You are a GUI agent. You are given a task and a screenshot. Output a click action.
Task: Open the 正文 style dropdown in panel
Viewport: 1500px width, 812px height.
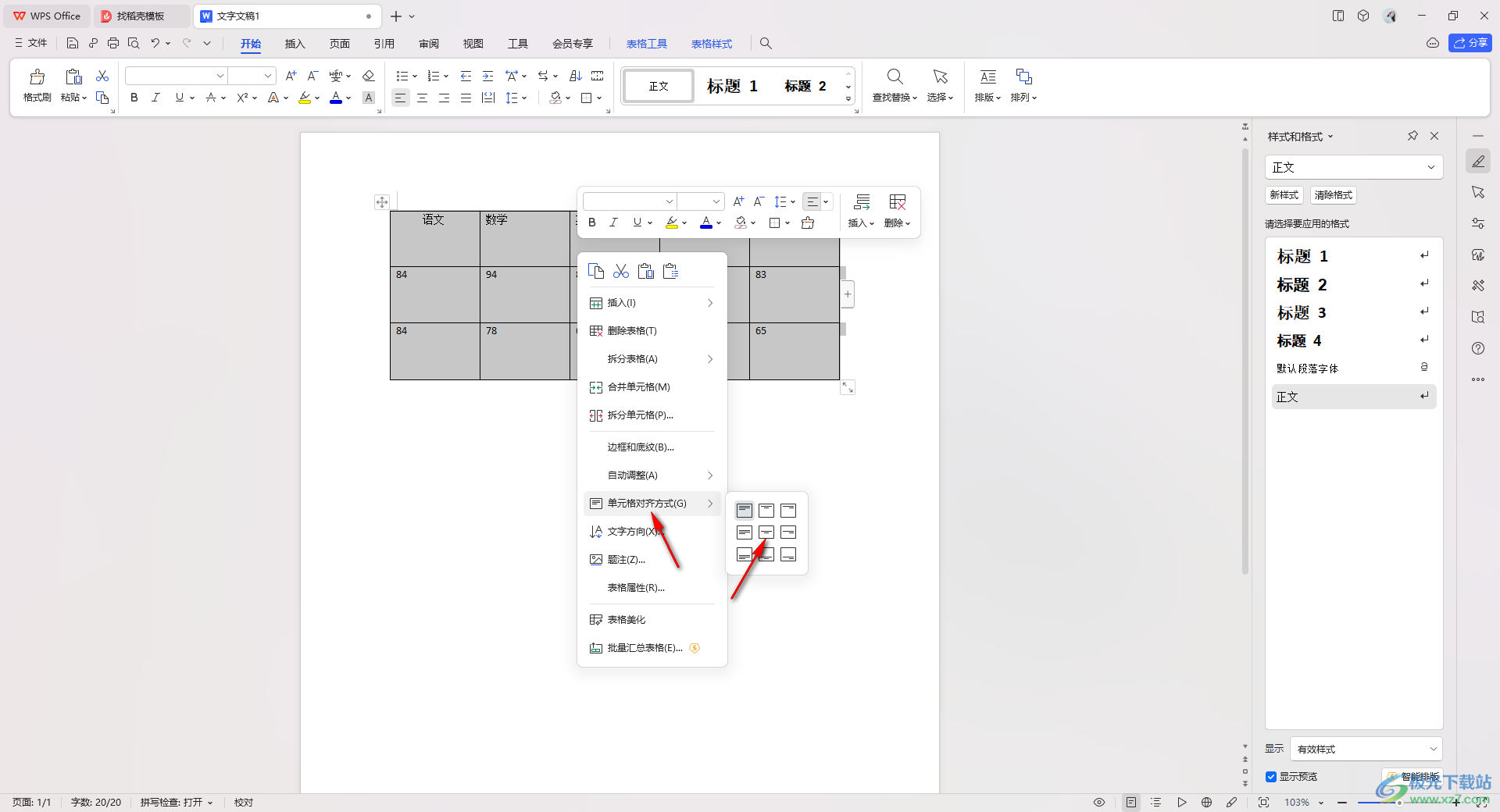1354,167
